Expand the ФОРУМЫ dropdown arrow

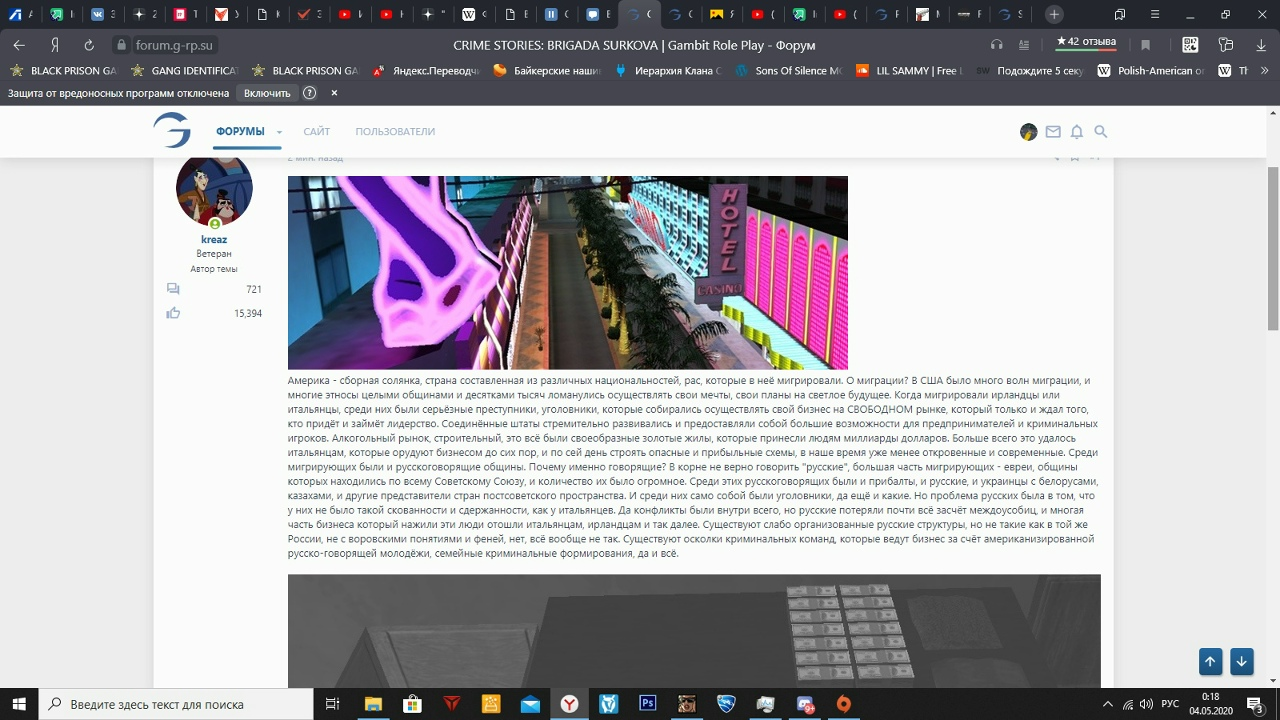pos(279,132)
